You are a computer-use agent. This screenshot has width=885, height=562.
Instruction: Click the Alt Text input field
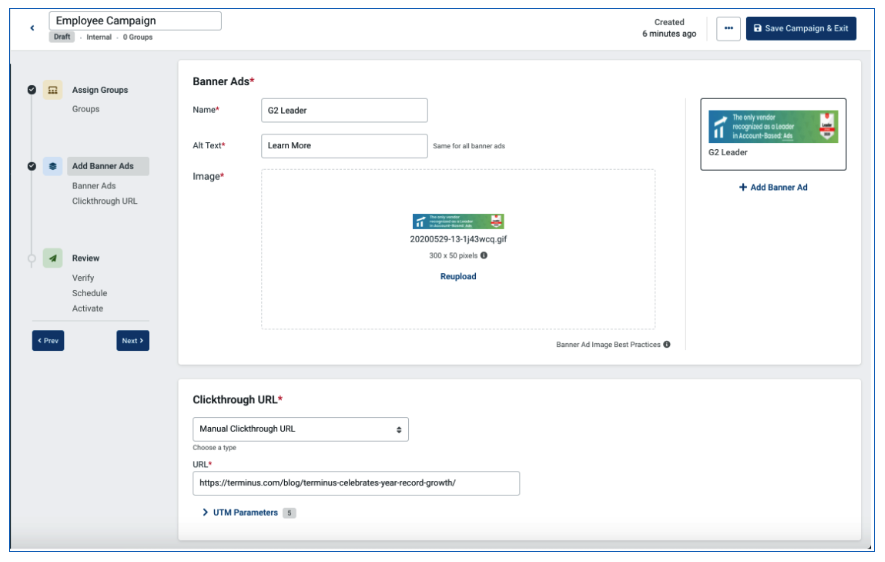[x=344, y=146]
